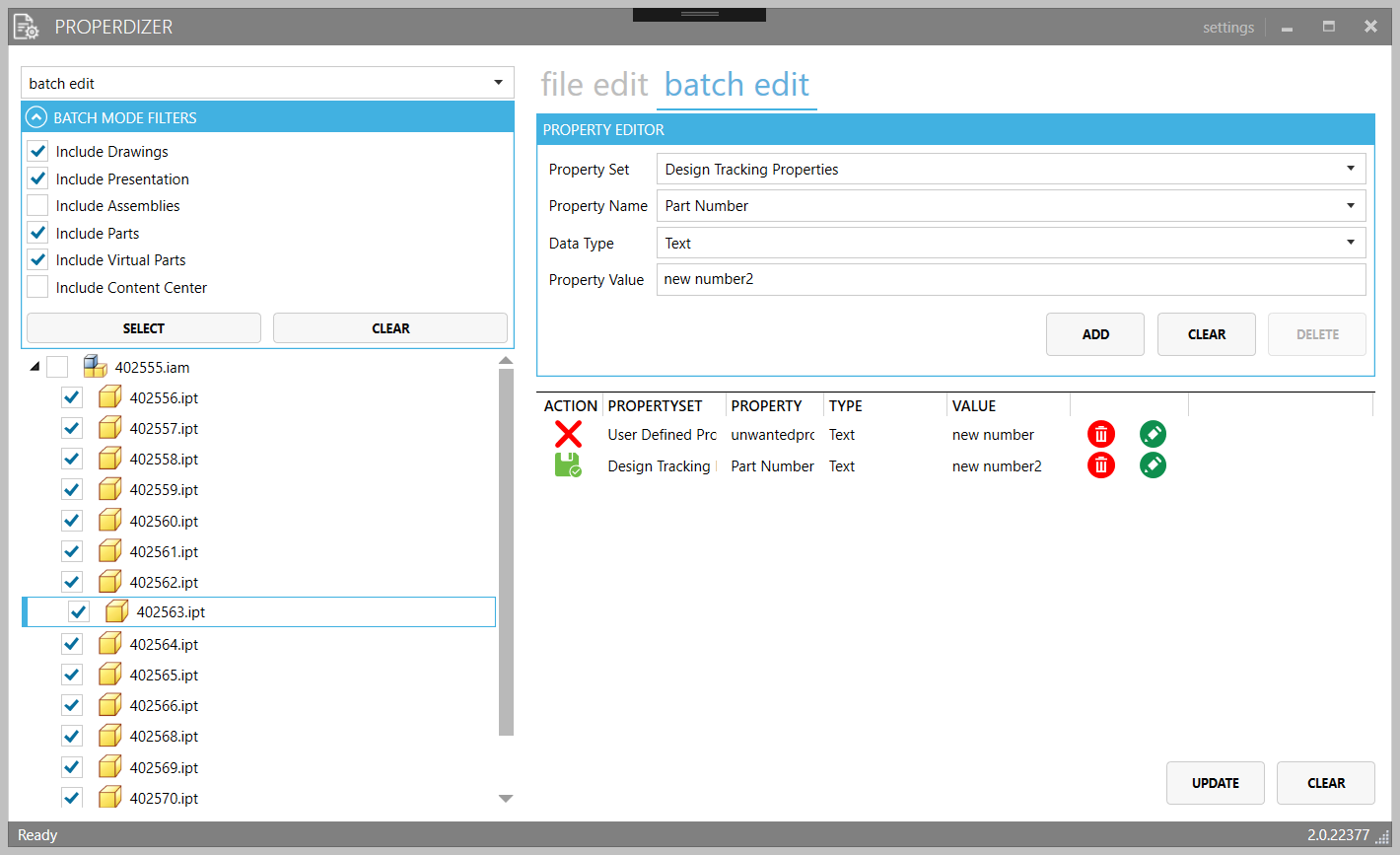Click the 402570.ipt part icon
The image size is (1400, 855).
tap(109, 798)
